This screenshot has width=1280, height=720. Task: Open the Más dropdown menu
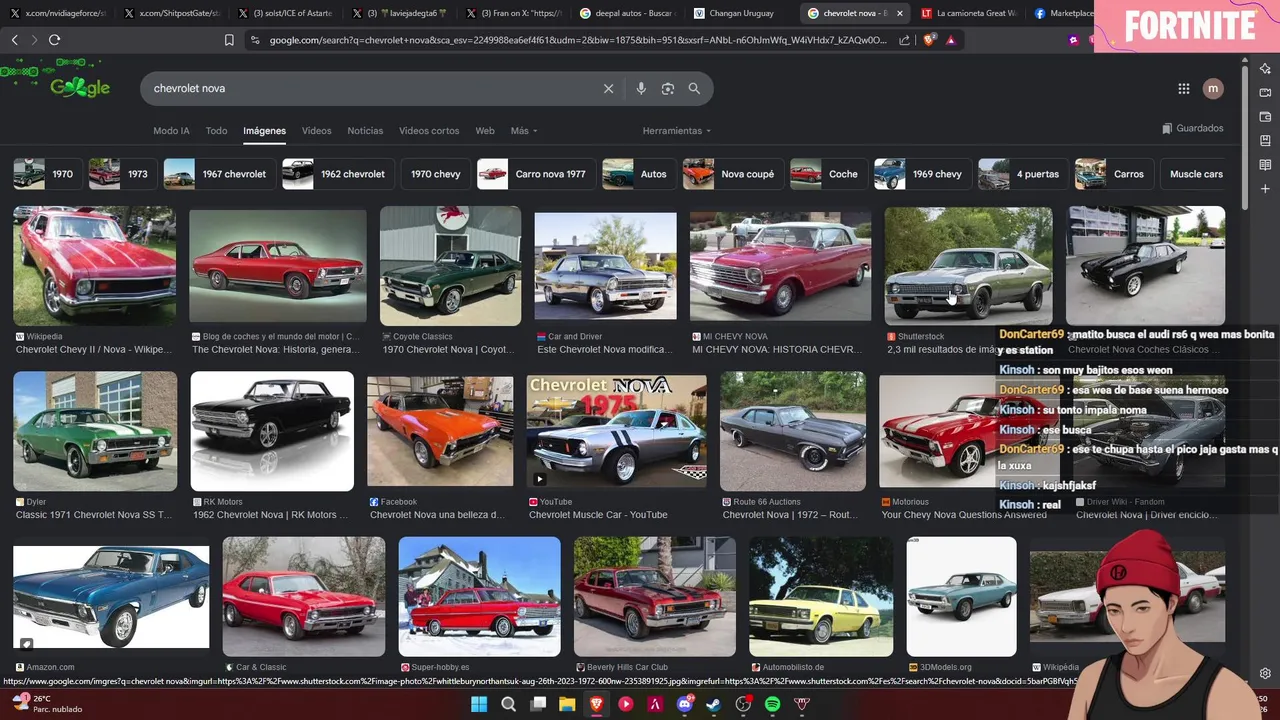[x=524, y=131]
